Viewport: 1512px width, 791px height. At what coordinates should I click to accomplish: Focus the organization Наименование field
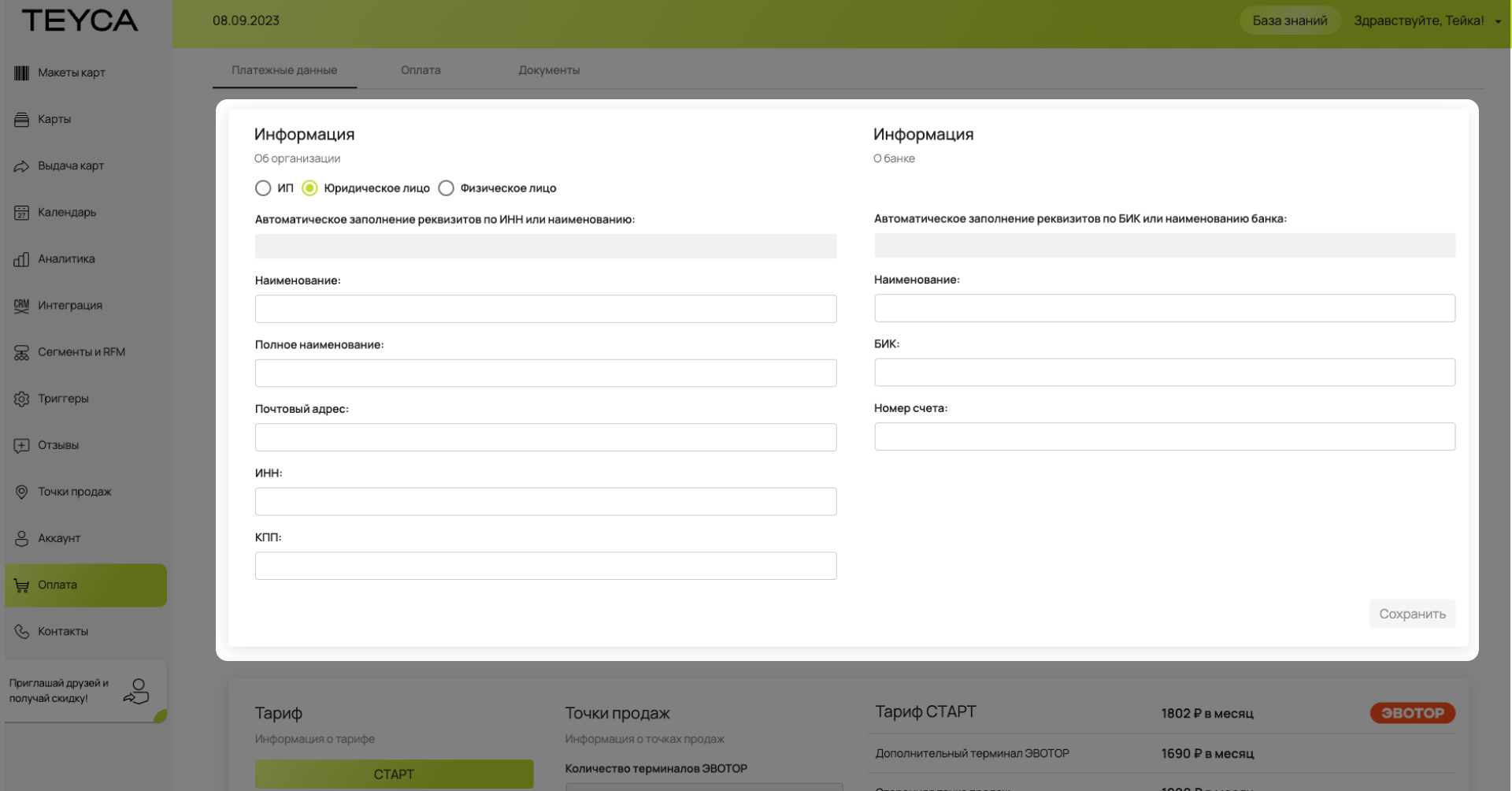546,309
